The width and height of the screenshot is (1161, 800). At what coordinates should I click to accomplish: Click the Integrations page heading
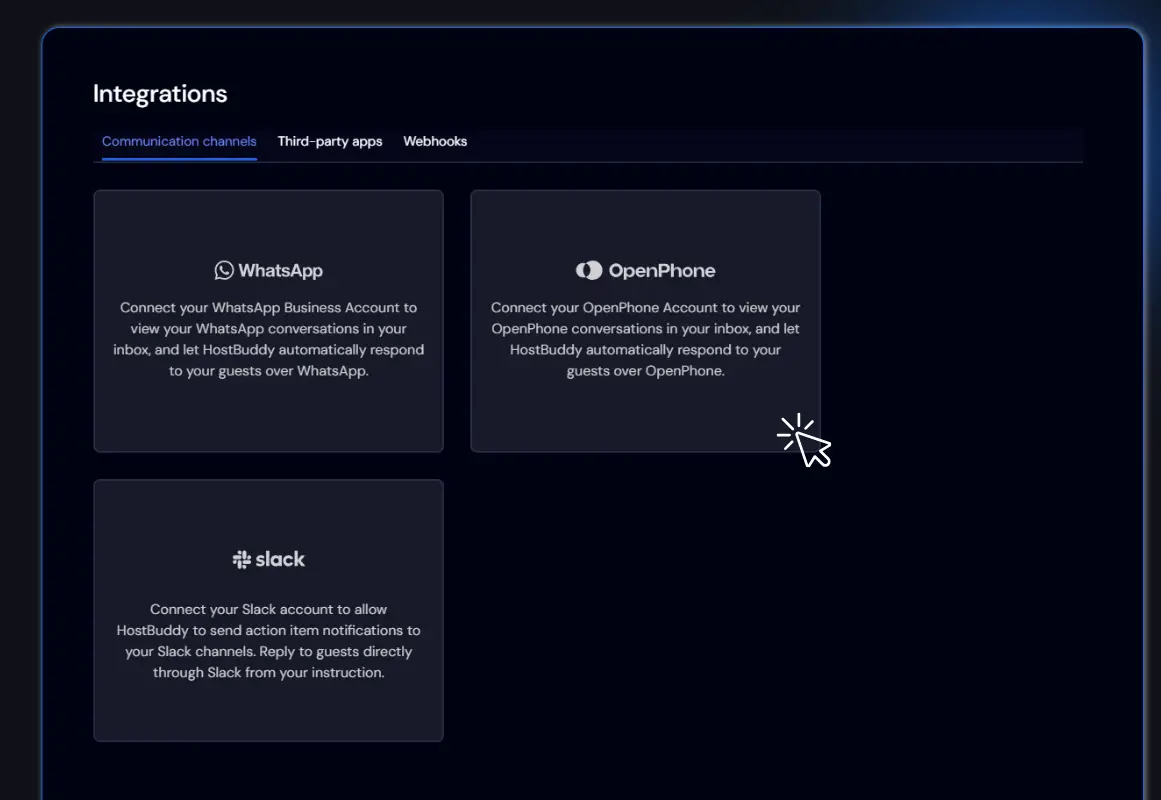pos(160,94)
